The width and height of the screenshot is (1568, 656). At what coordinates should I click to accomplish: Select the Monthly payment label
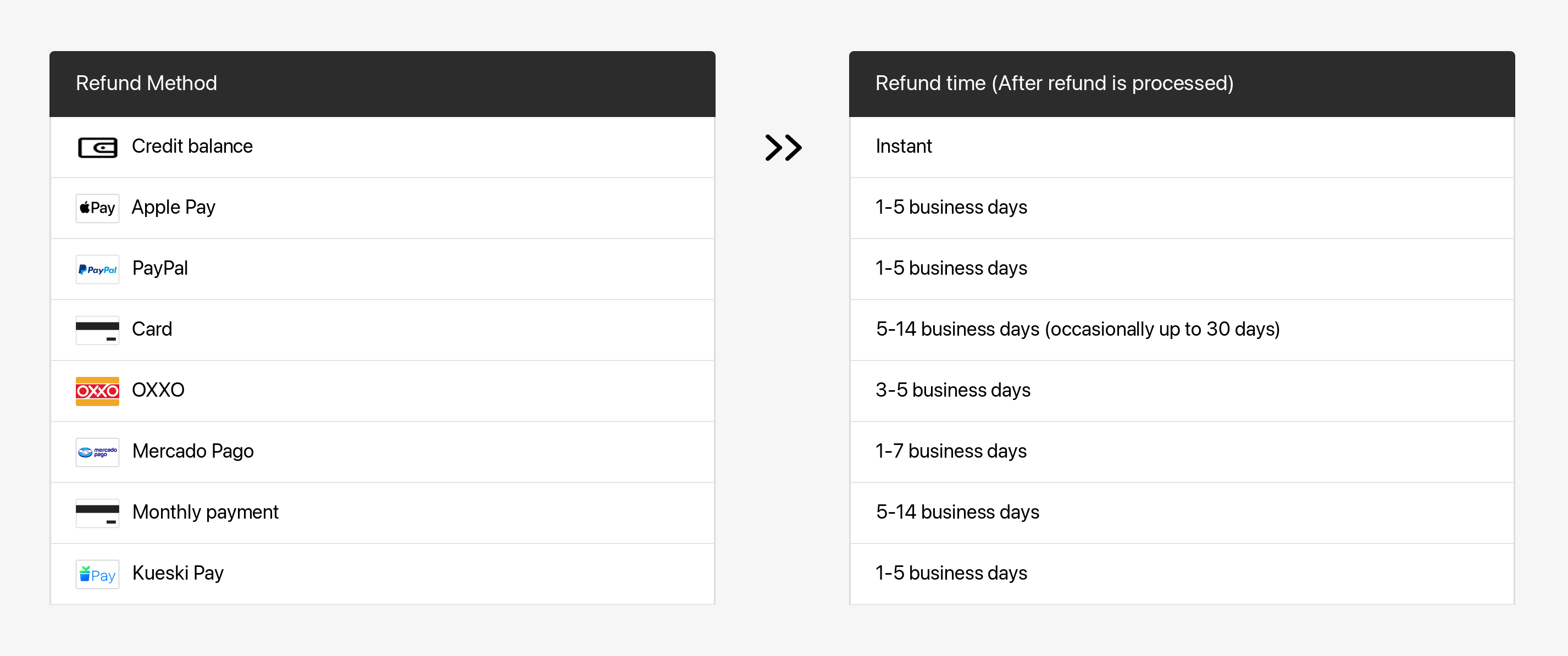pos(205,513)
